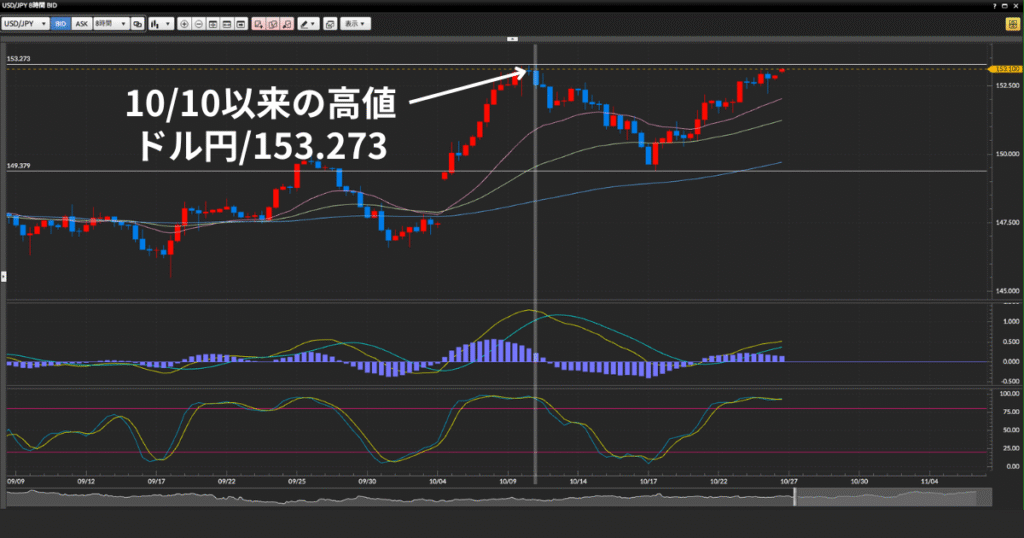
Task: Click the first pink order tool icon
Action: coord(259,22)
